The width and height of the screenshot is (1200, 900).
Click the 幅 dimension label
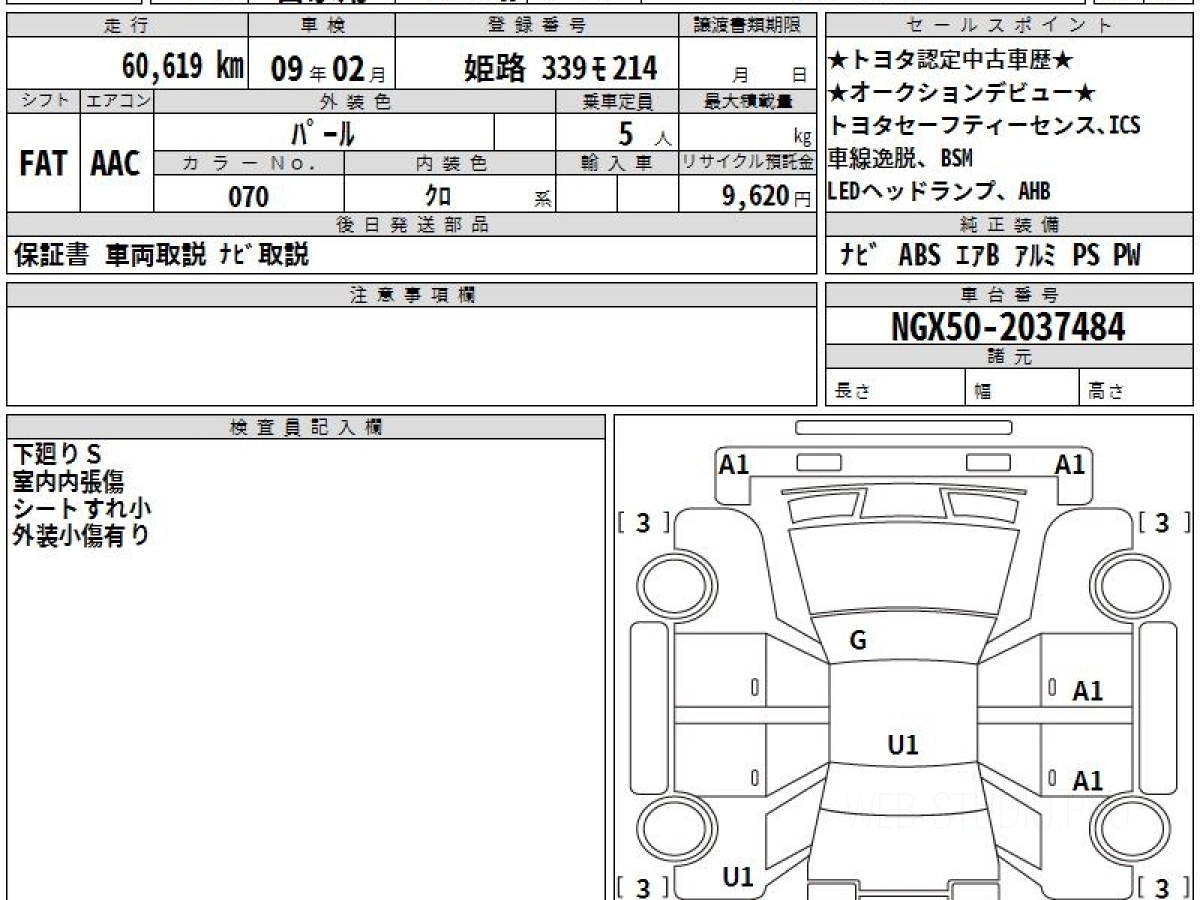point(983,392)
